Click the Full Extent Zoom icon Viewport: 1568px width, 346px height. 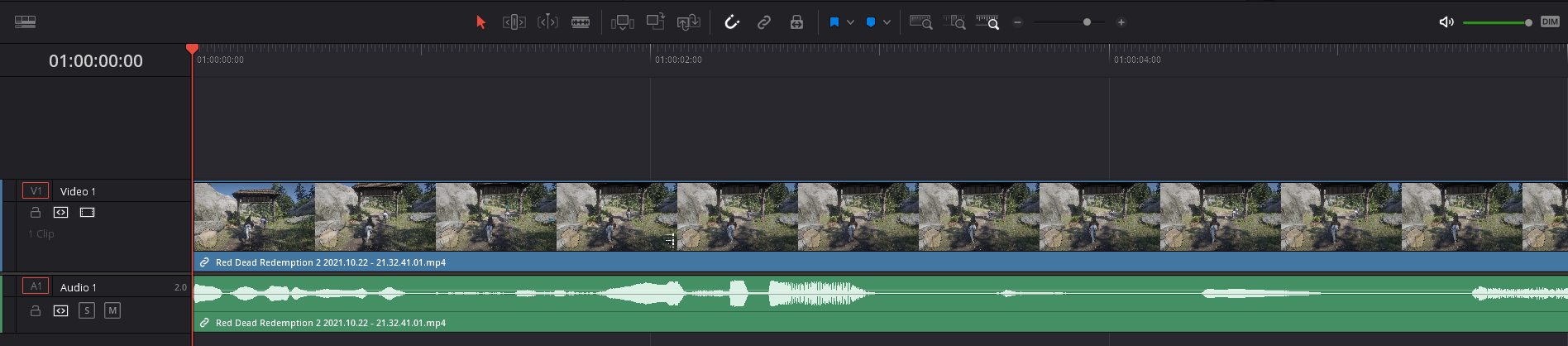pyautogui.click(x=920, y=22)
